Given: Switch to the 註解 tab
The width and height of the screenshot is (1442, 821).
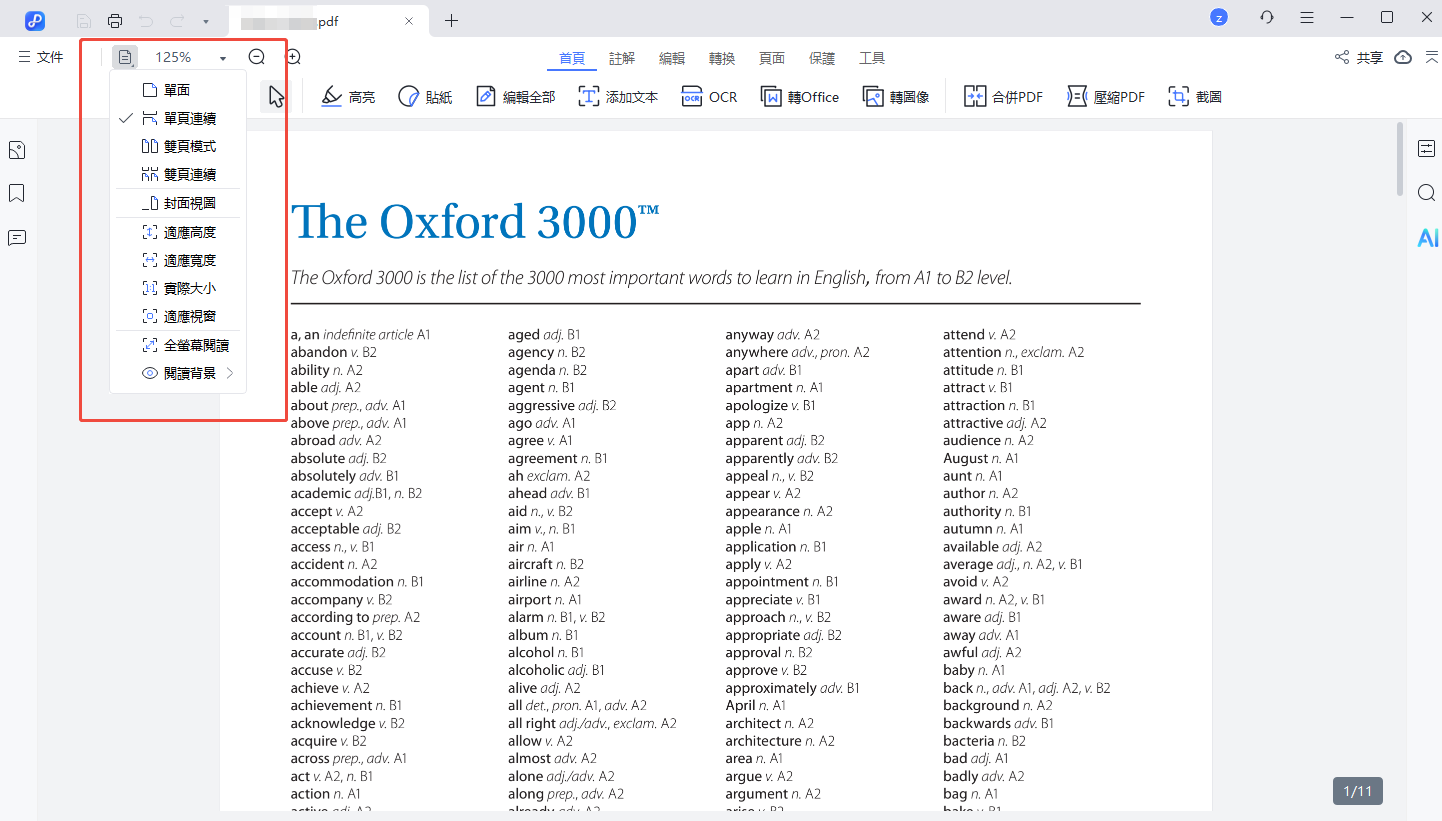Looking at the screenshot, I should [622, 58].
